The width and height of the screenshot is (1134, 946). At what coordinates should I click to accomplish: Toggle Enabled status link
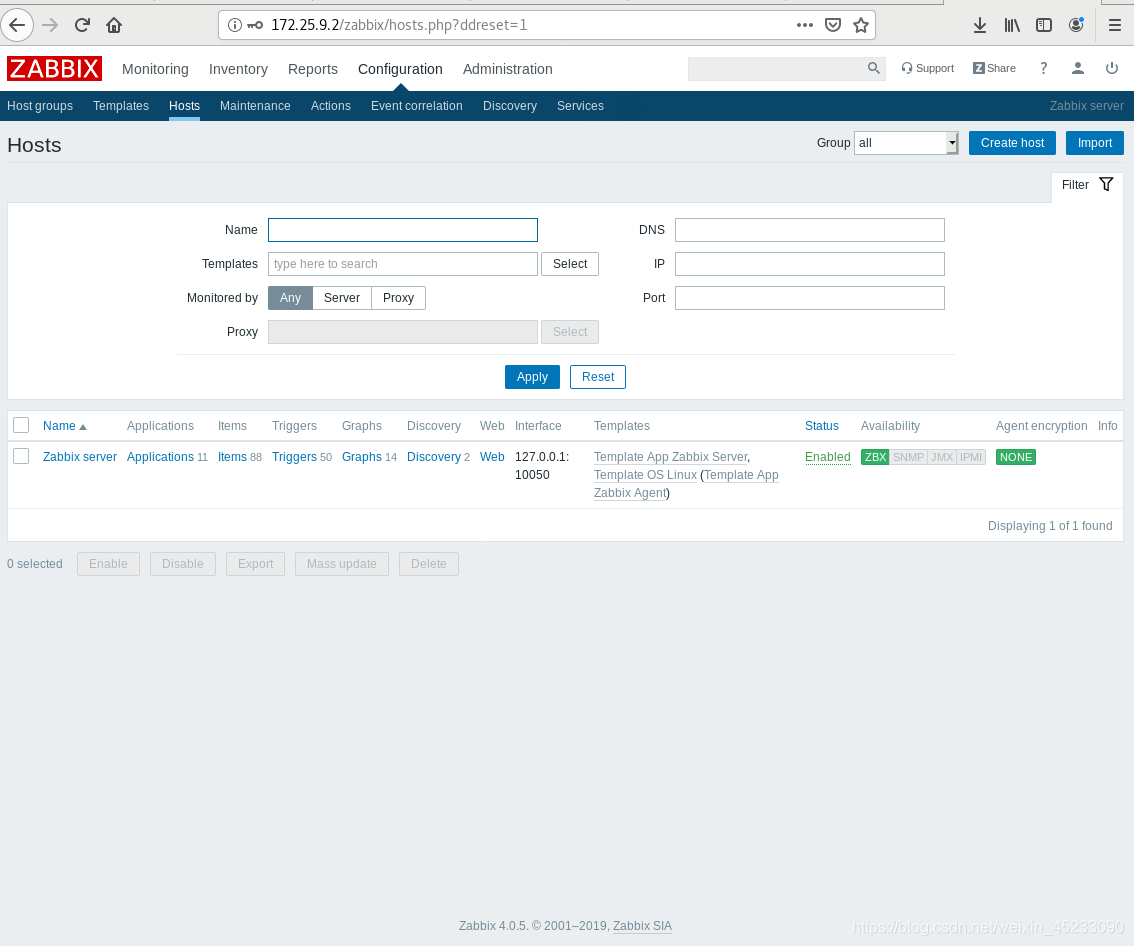pyautogui.click(x=827, y=457)
